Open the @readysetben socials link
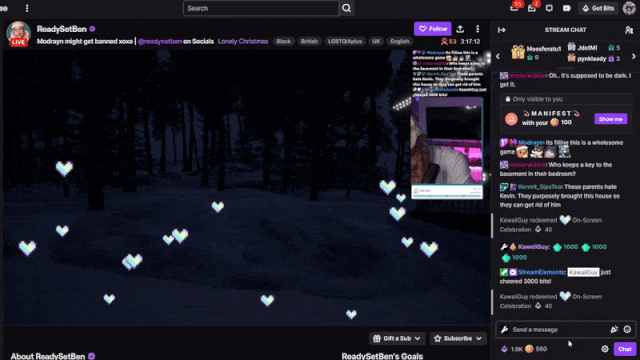This screenshot has height=360, width=640. pos(160,41)
